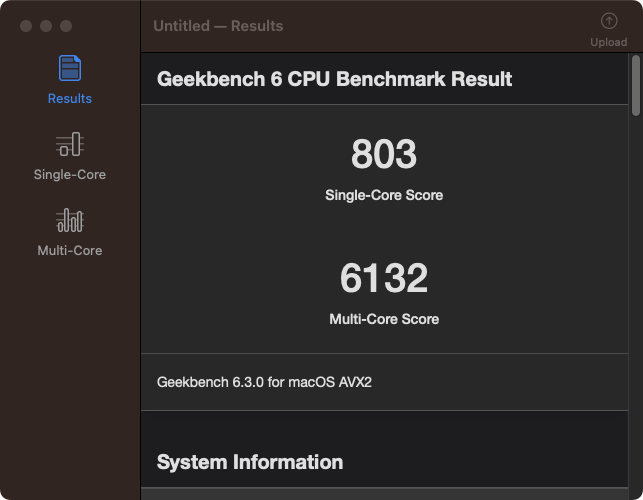The width and height of the screenshot is (643, 500).
Task: Click the 'Geekbench 6.3.0 for macOS AVX2' text
Action: [264, 382]
